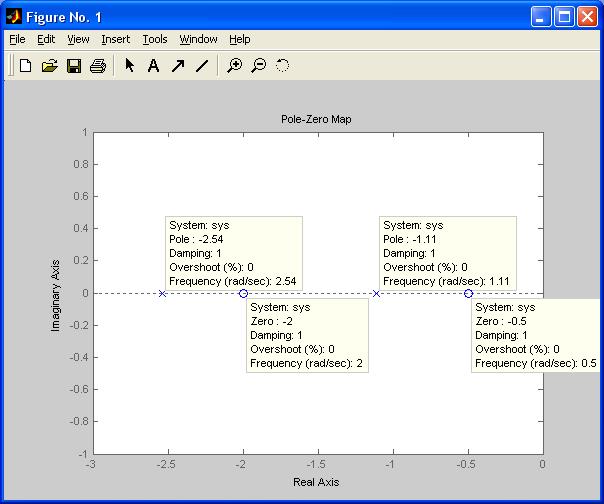Open the Tools menu
Image resolution: width=604 pixels, height=504 pixels.
pos(155,39)
